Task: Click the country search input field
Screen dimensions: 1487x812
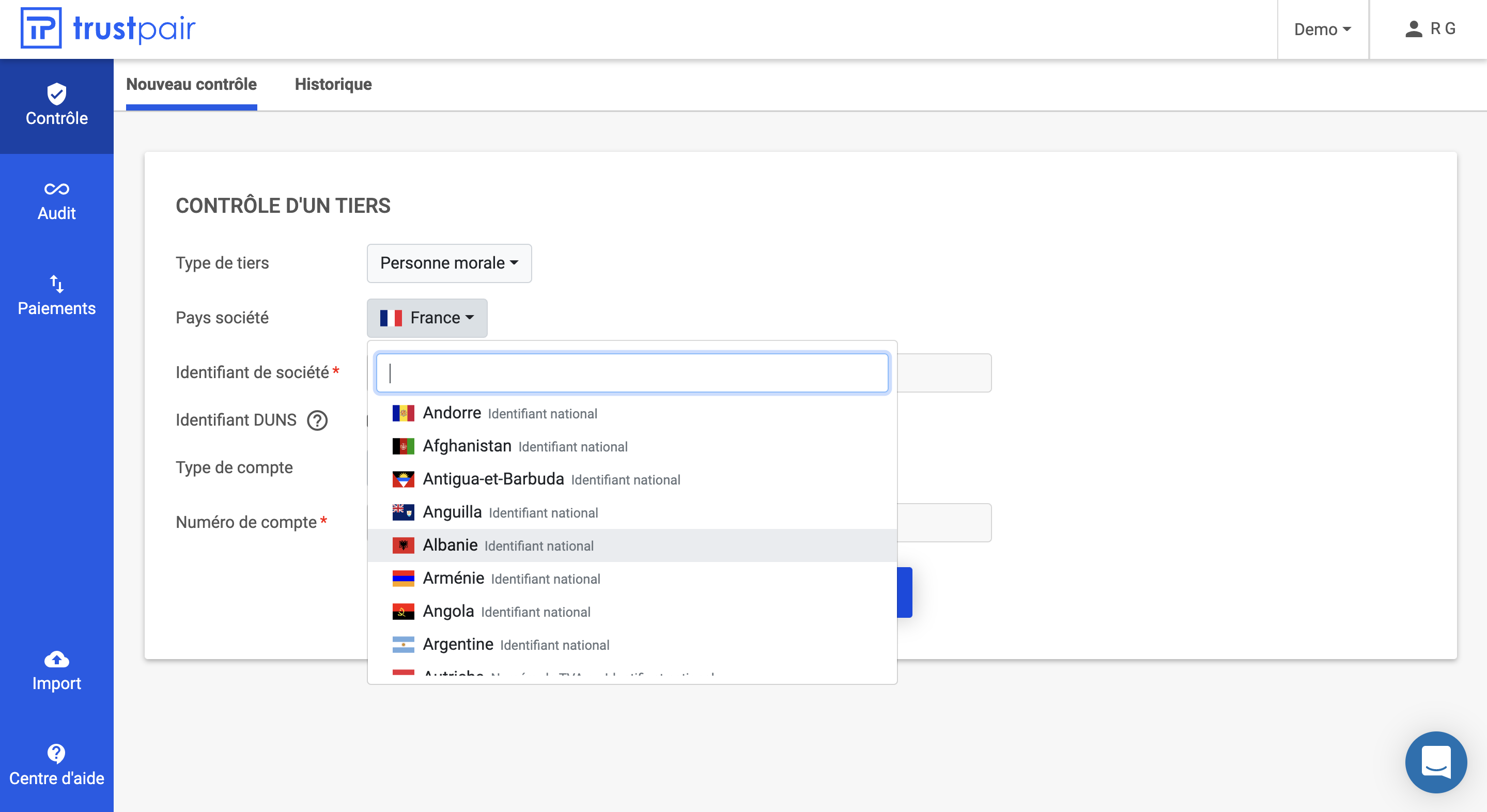Action: (631, 372)
